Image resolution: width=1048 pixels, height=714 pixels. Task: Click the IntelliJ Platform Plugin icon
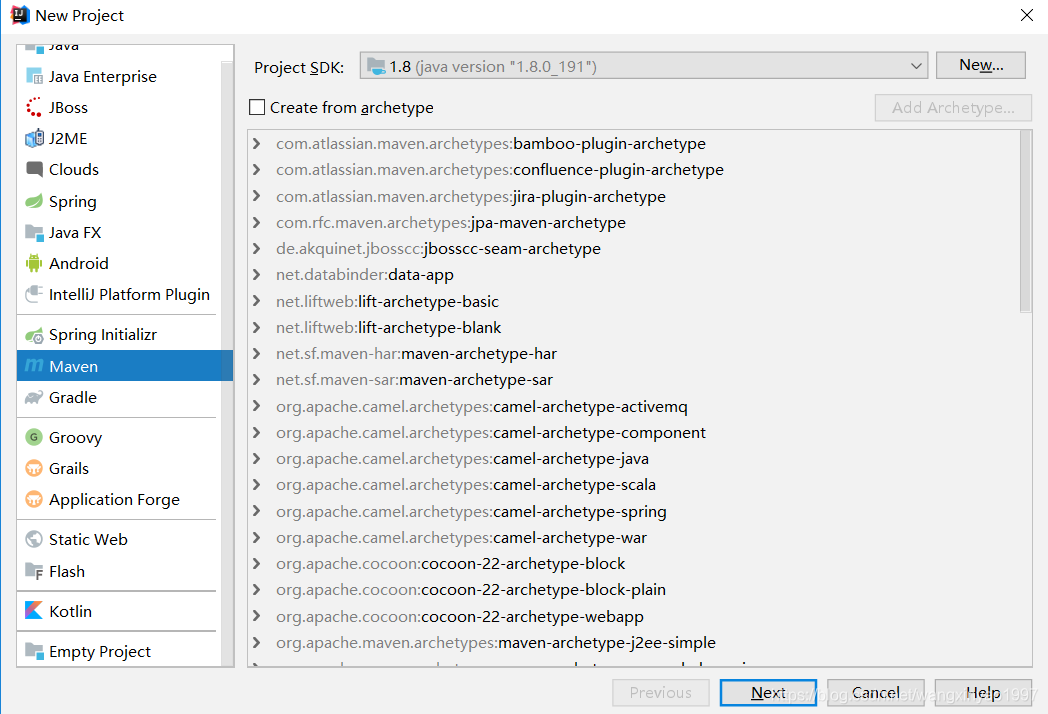point(34,294)
